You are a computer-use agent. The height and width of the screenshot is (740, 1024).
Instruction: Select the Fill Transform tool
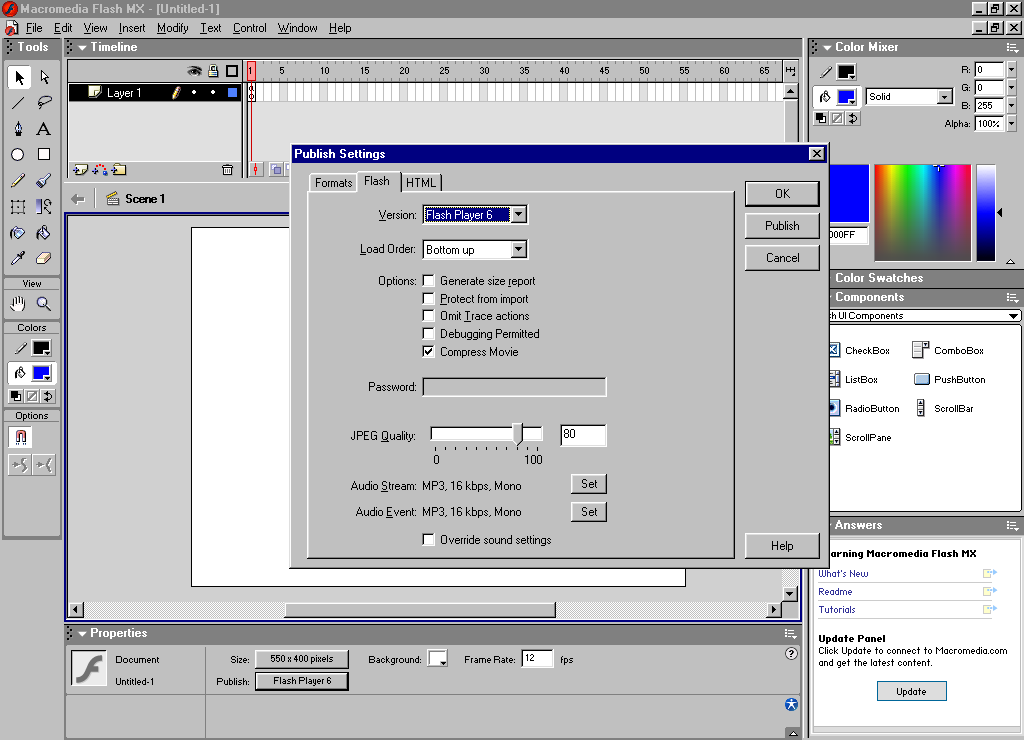(x=44, y=207)
